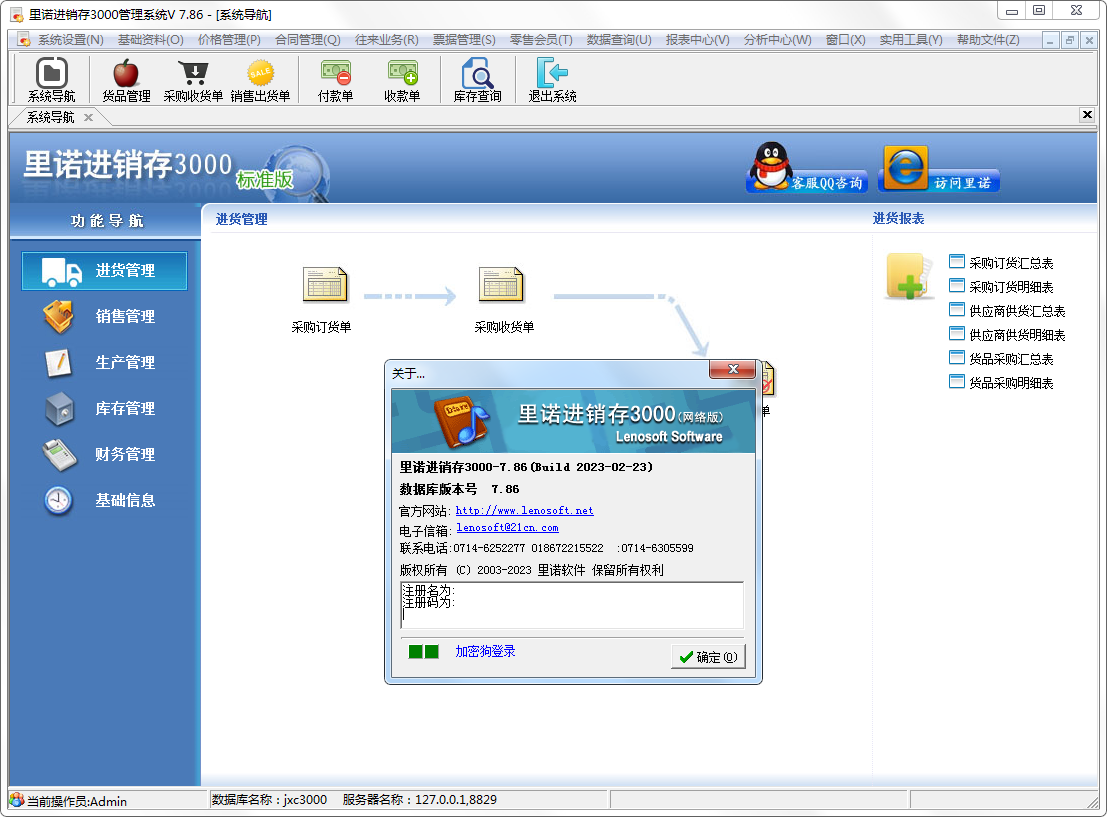Open the 往来业务(R) menu
This screenshot has height=817, width=1107.
(386, 40)
